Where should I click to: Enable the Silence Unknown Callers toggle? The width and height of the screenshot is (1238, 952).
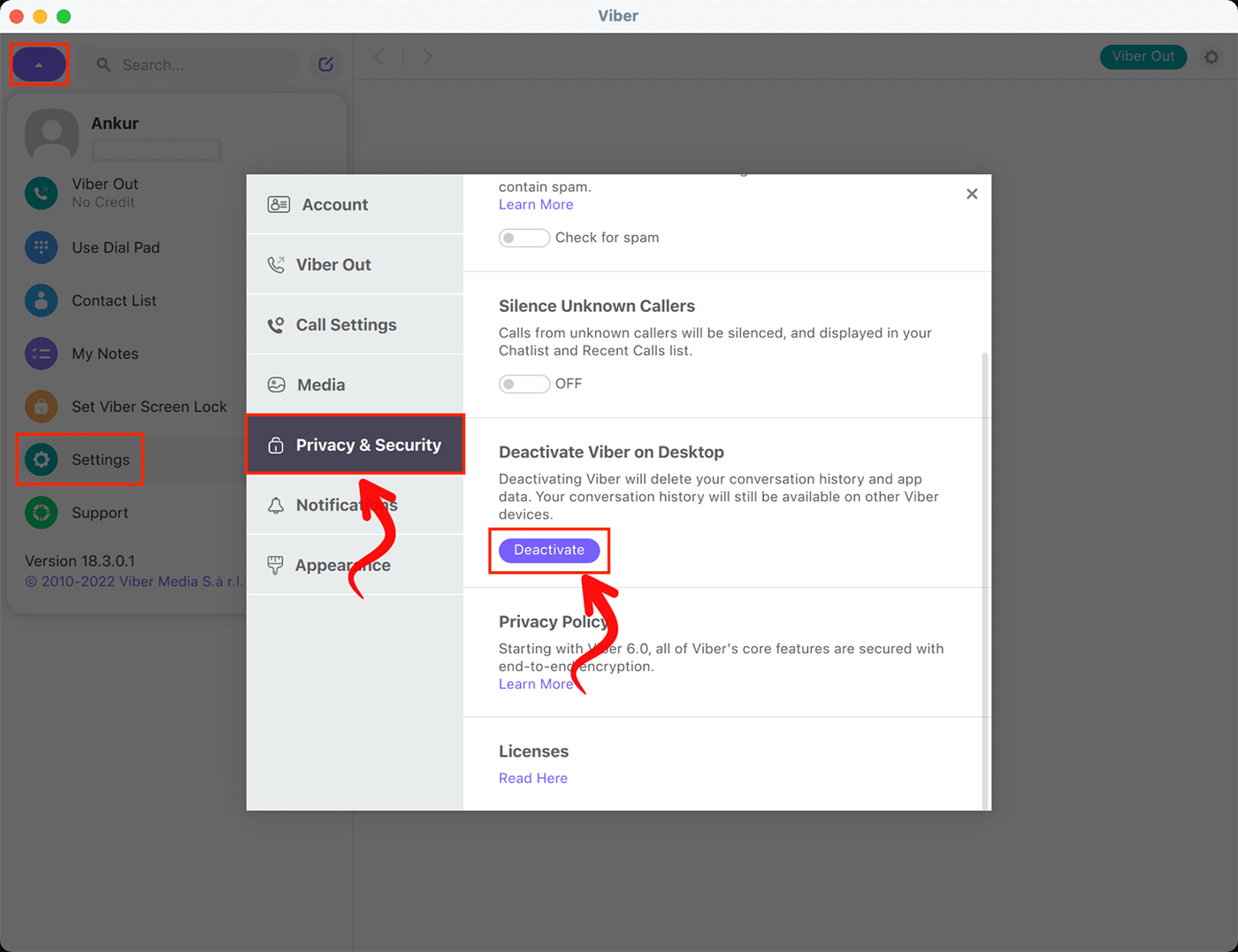523,384
